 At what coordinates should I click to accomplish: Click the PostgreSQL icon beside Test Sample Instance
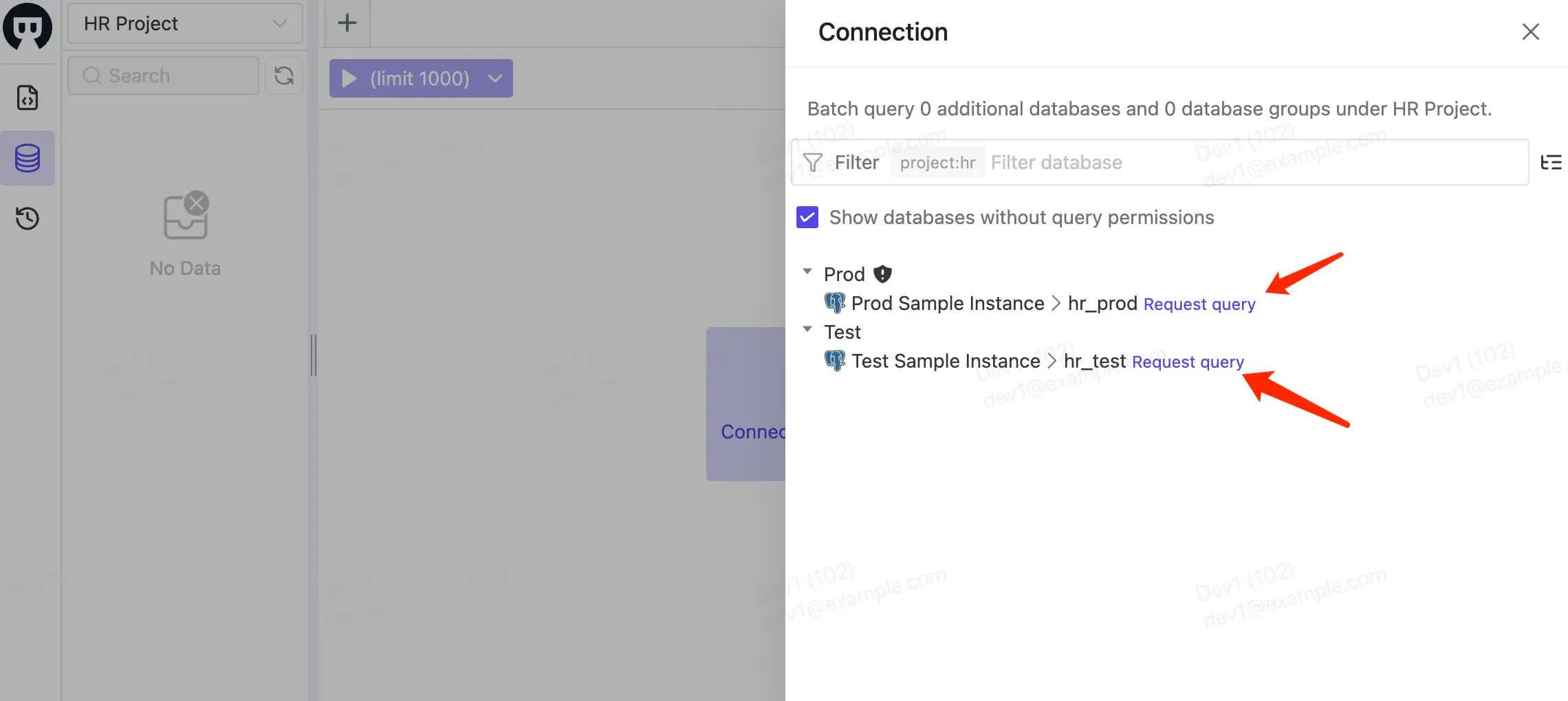(835, 360)
